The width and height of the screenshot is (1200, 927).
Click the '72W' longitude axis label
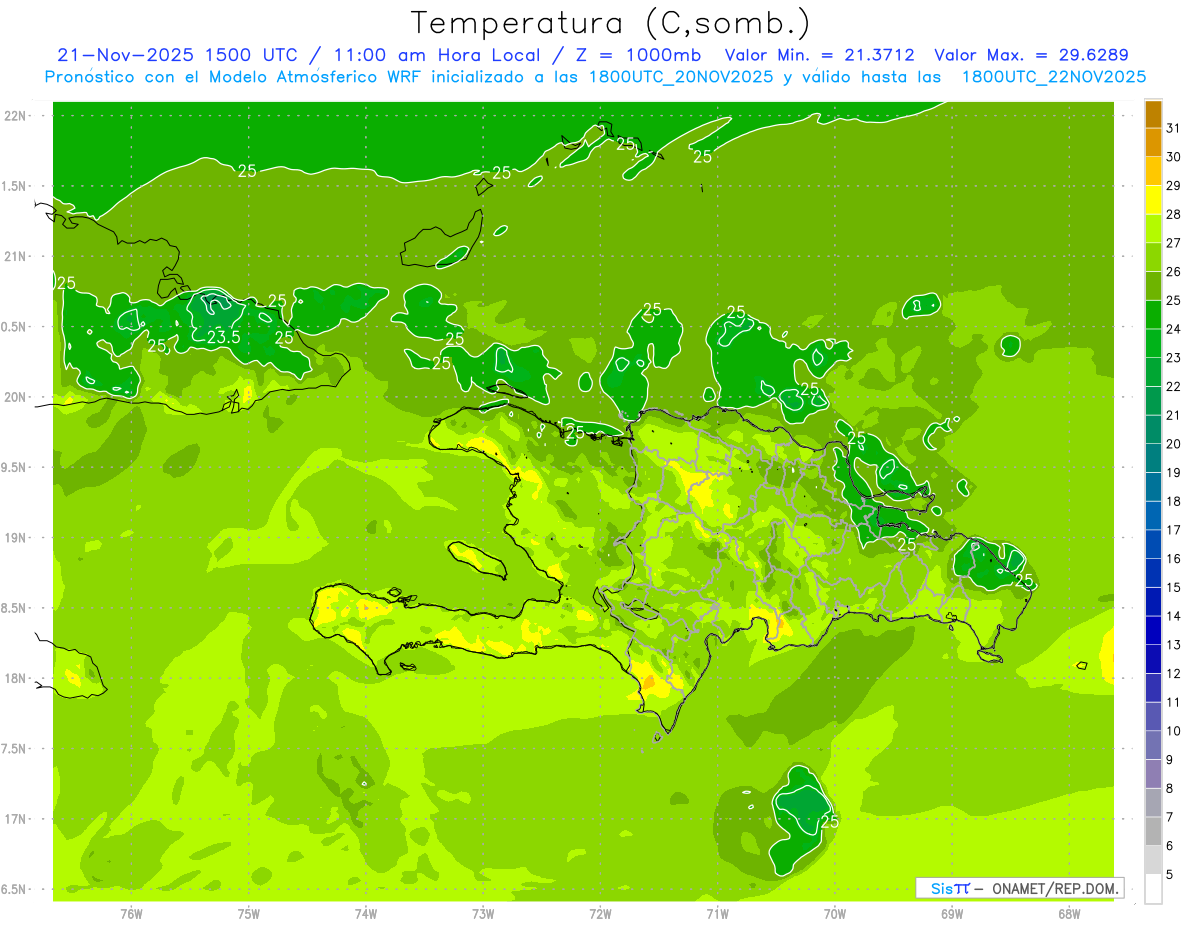pos(600,914)
